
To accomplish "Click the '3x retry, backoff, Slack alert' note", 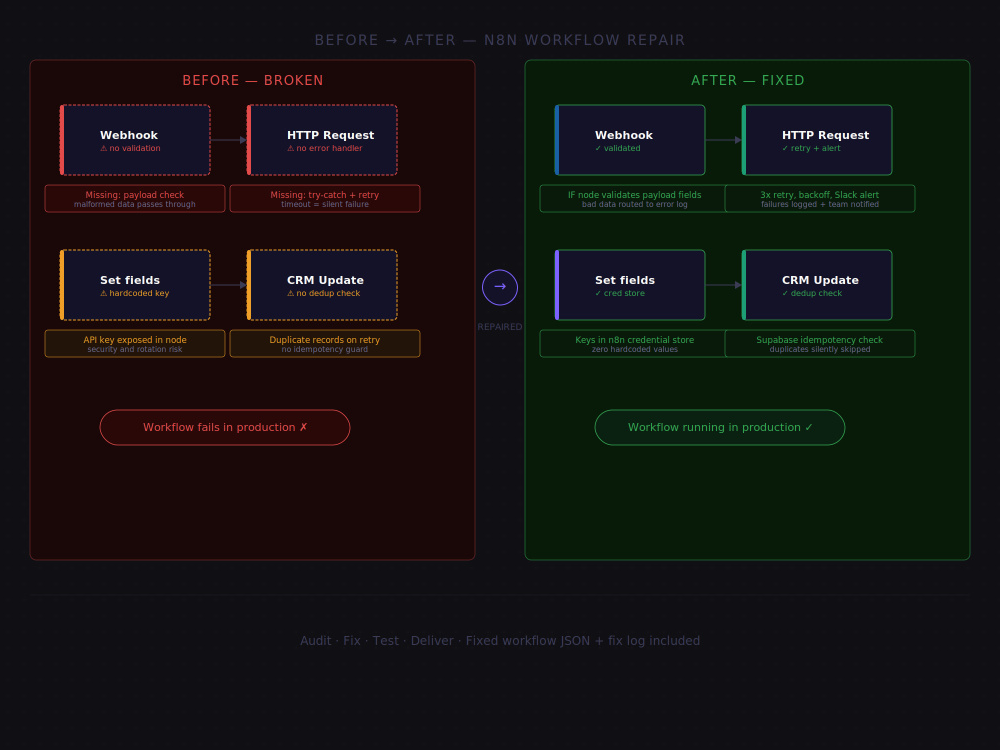I will tap(820, 198).
